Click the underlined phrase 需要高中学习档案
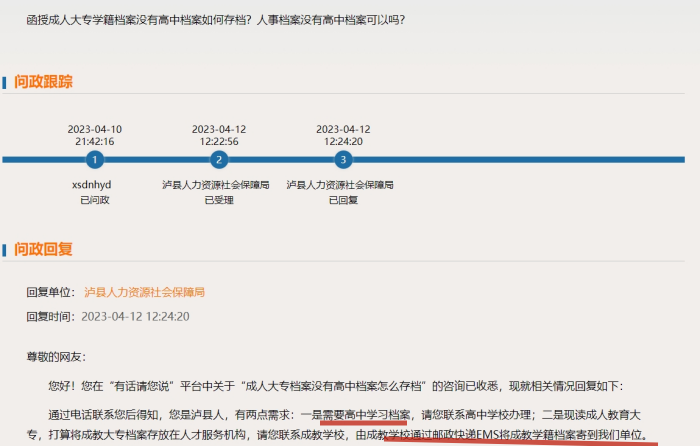700x446 pixels. coord(366,415)
